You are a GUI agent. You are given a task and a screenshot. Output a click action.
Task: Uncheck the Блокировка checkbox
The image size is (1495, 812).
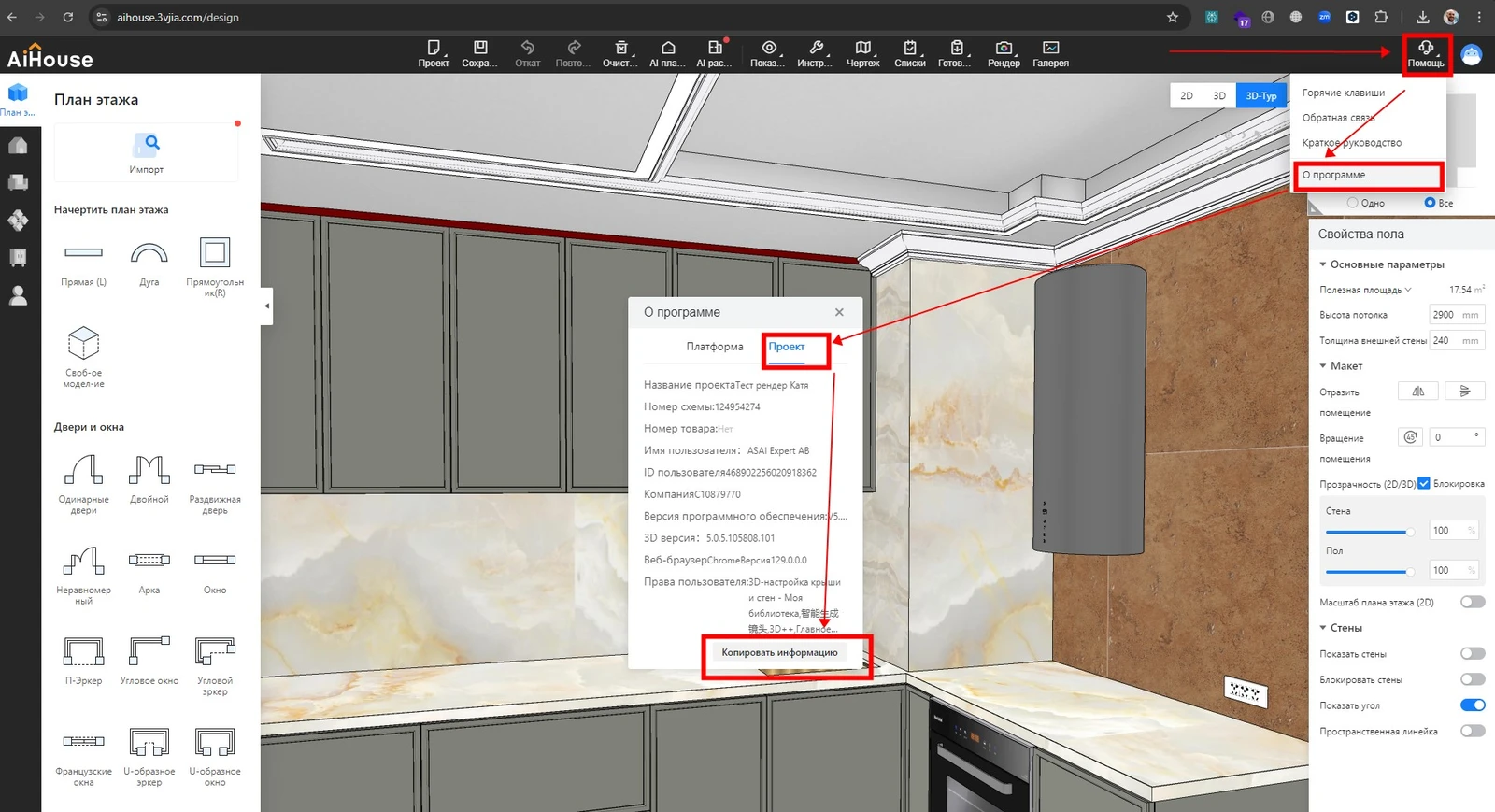click(x=1424, y=483)
